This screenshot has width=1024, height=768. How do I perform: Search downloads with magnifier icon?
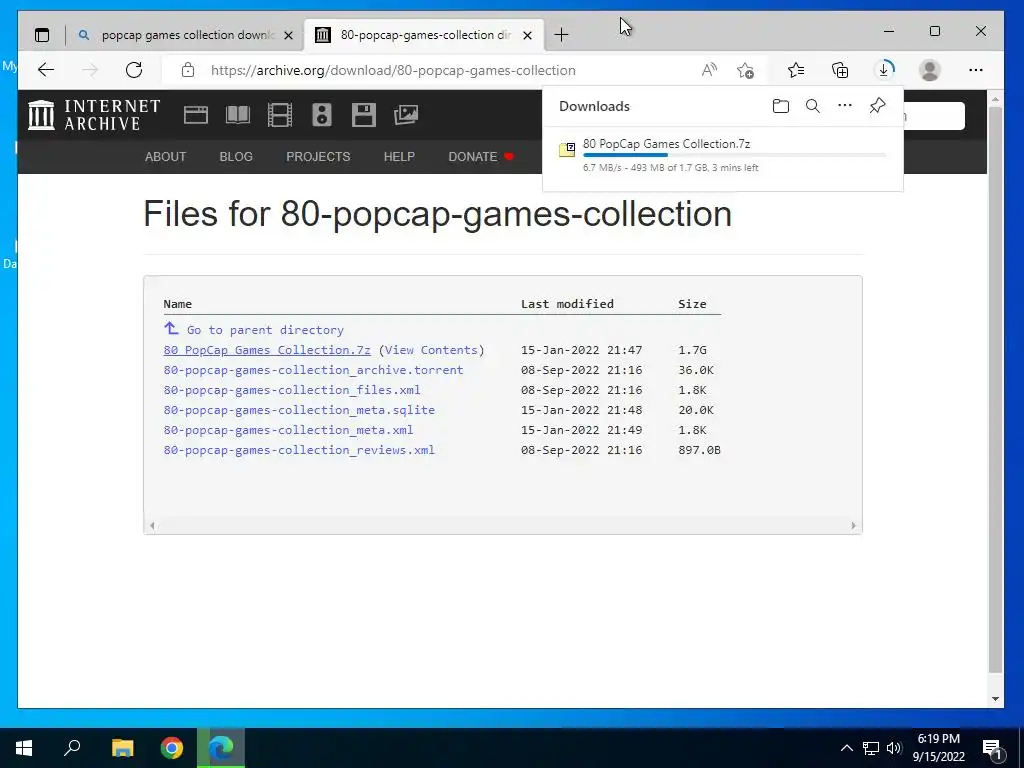(x=812, y=106)
